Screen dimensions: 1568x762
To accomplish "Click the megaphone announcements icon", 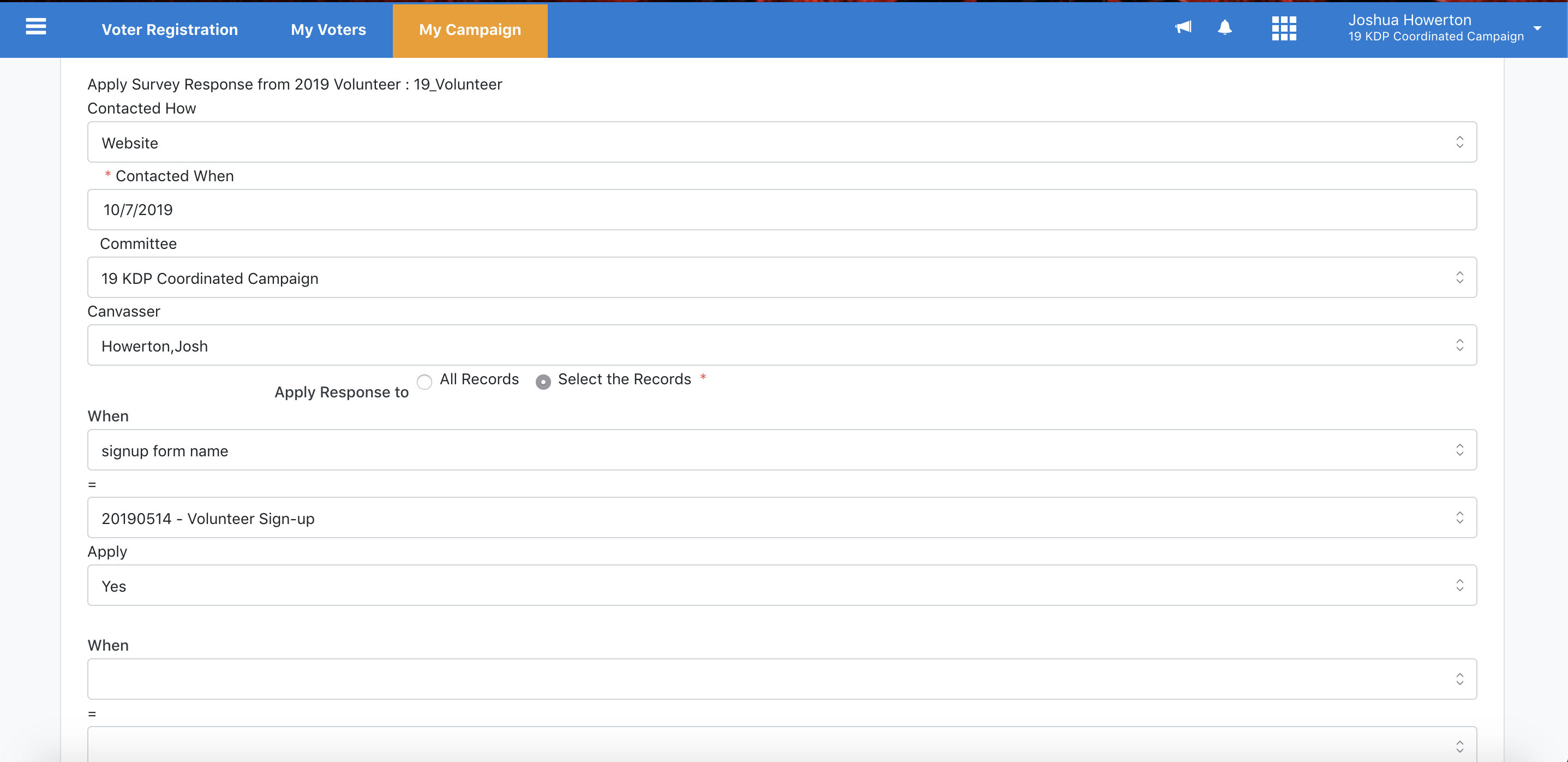I will click(x=1183, y=27).
